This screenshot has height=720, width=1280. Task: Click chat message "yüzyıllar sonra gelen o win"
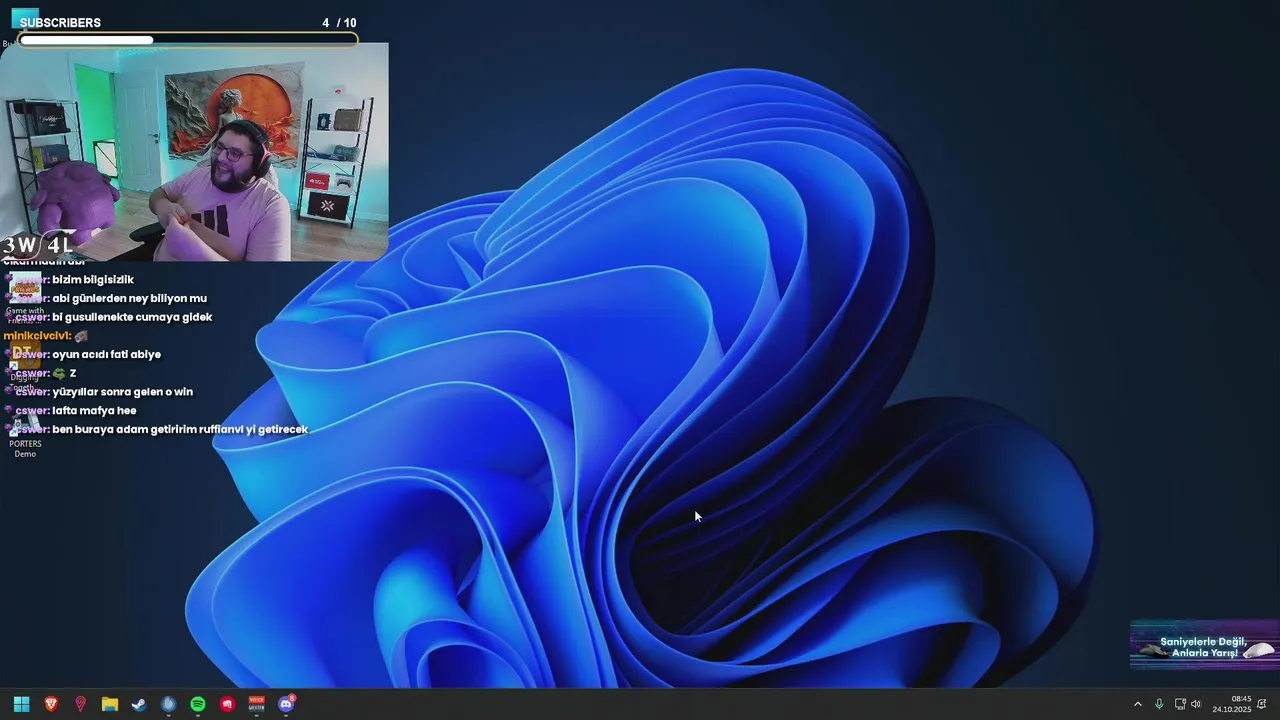tap(122, 392)
